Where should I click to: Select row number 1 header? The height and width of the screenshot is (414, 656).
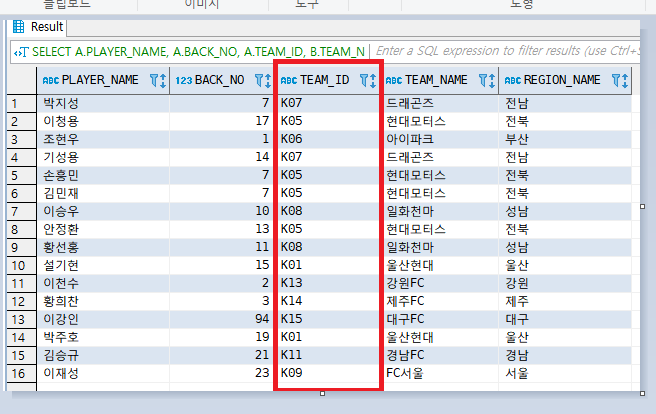click(x=22, y=103)
